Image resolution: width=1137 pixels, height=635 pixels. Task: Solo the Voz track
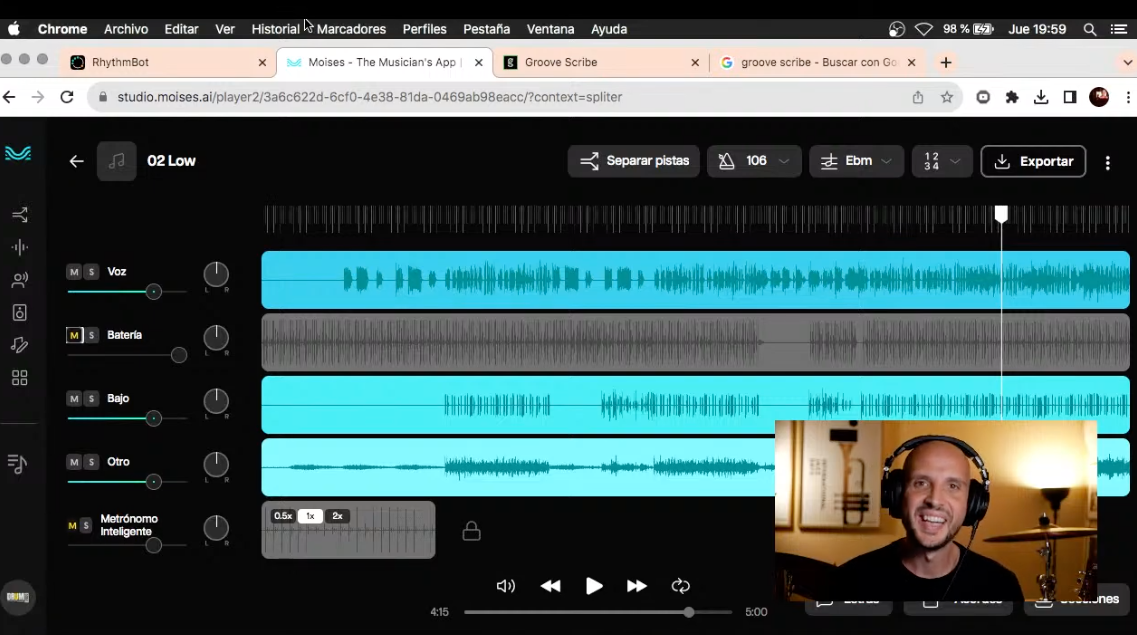click(91, 272)
